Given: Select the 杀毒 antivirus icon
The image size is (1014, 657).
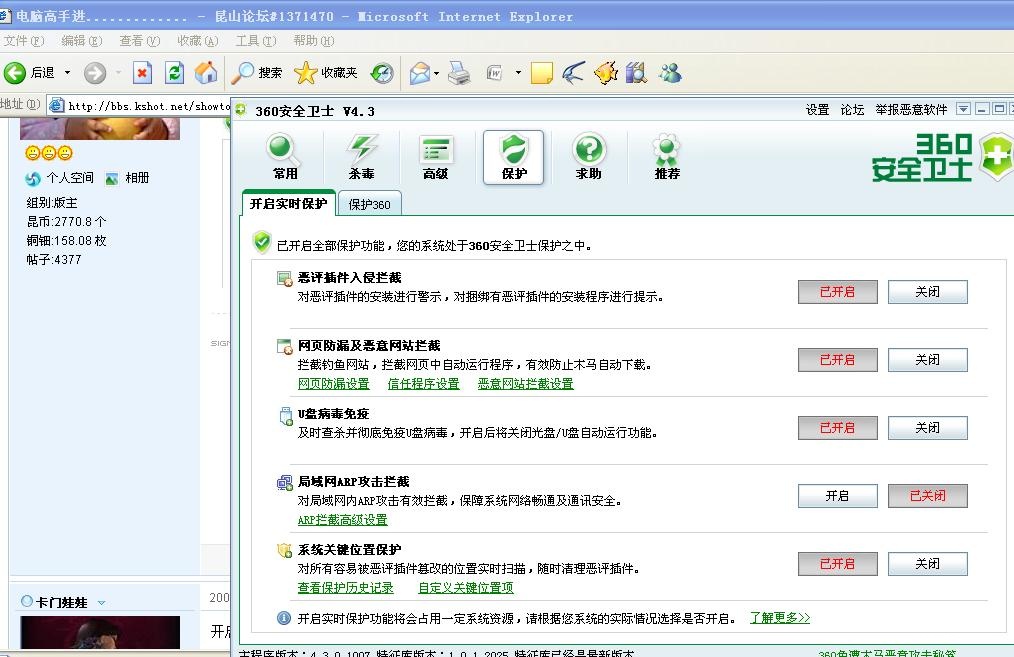Looking at the screenshot, I should pos(361,157).
